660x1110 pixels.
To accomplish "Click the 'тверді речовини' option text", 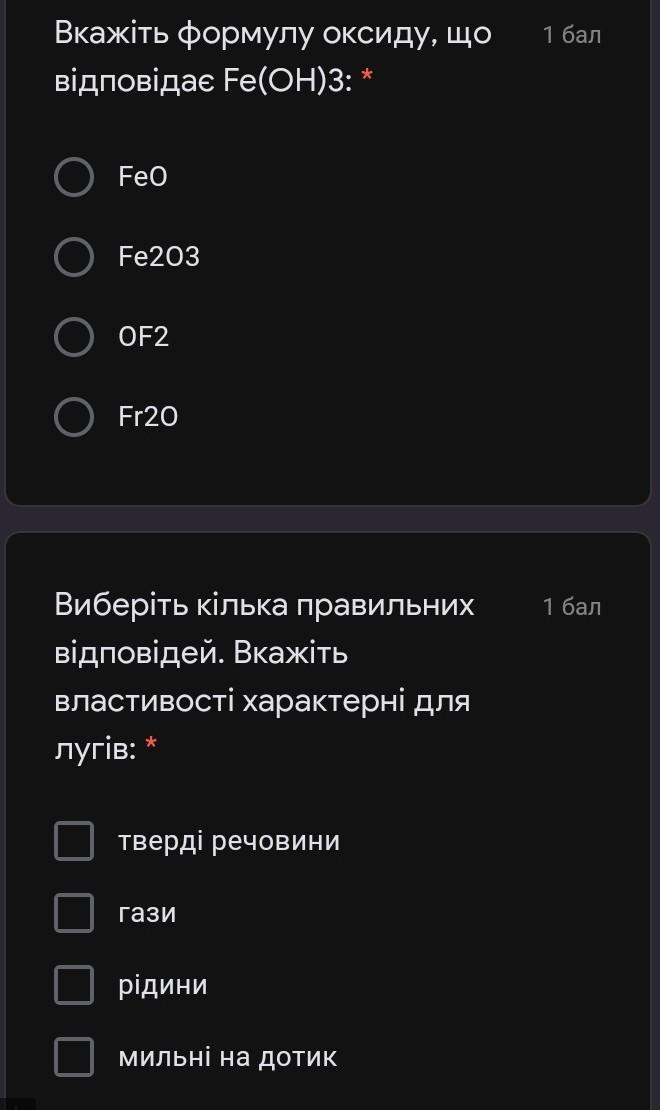I will point(229,841).
